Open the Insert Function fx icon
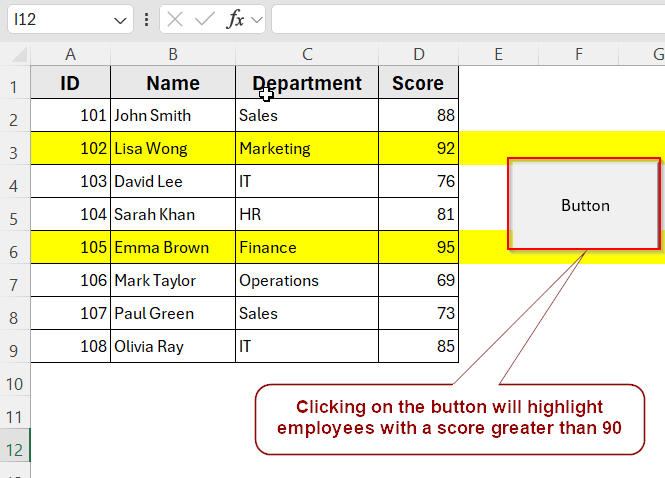 236,20
